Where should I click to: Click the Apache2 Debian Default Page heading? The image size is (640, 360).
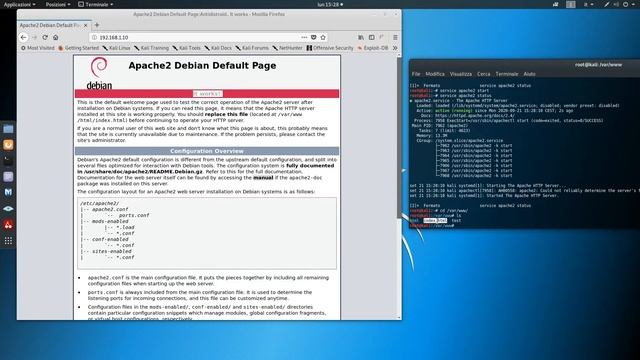[x=202, y=65]
